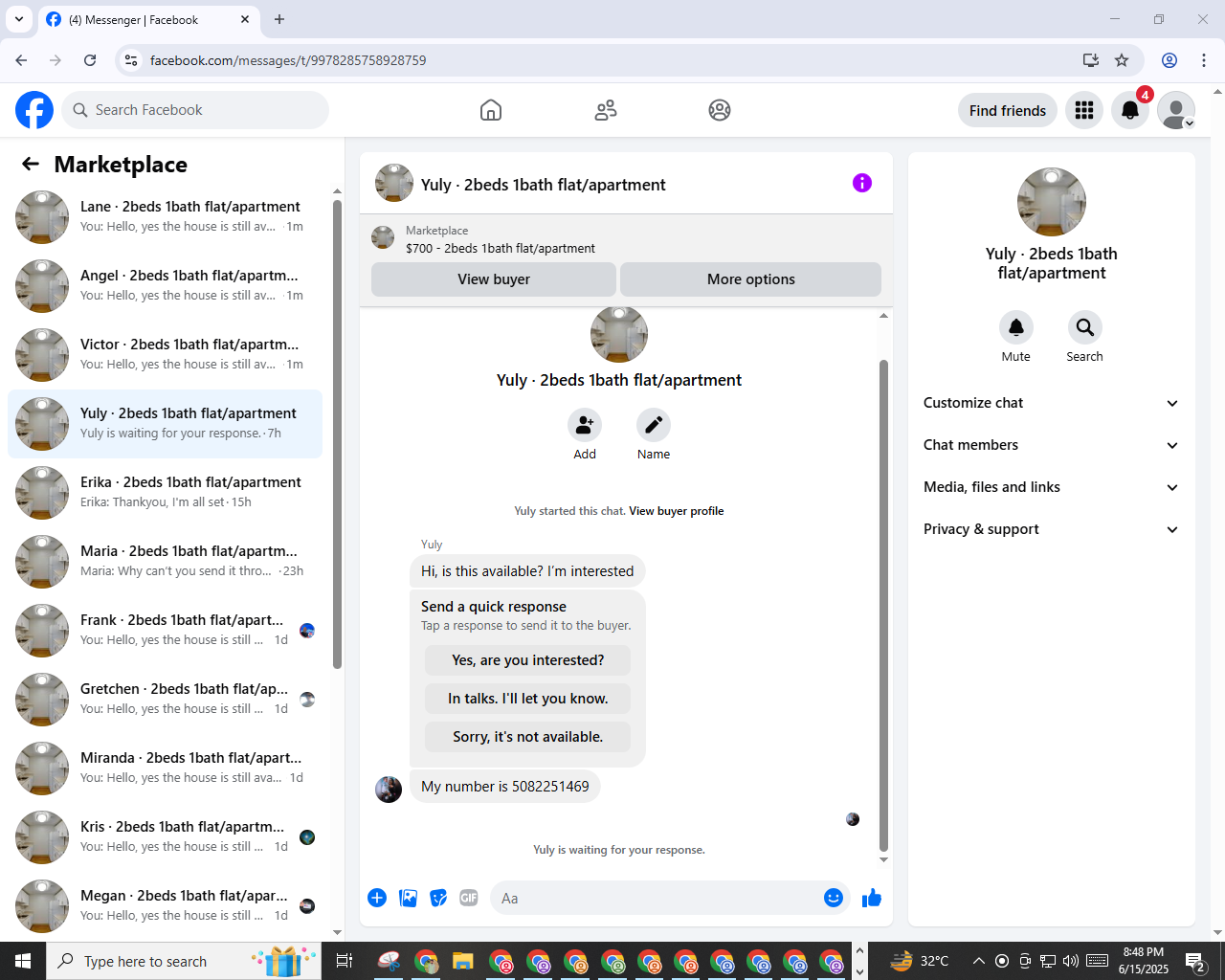Viewport: 1225px width, 980px height.
Task: Open the Frank conversation
Action: tap(165, 630)
